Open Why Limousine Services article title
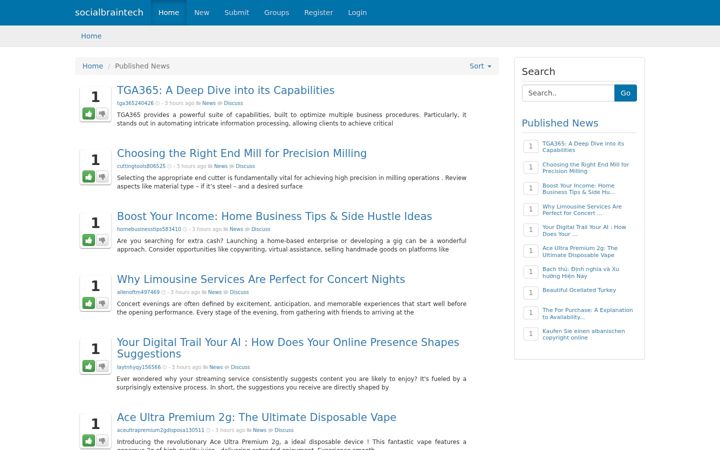This screenshot has height=450, width=720. coord(261,279)
